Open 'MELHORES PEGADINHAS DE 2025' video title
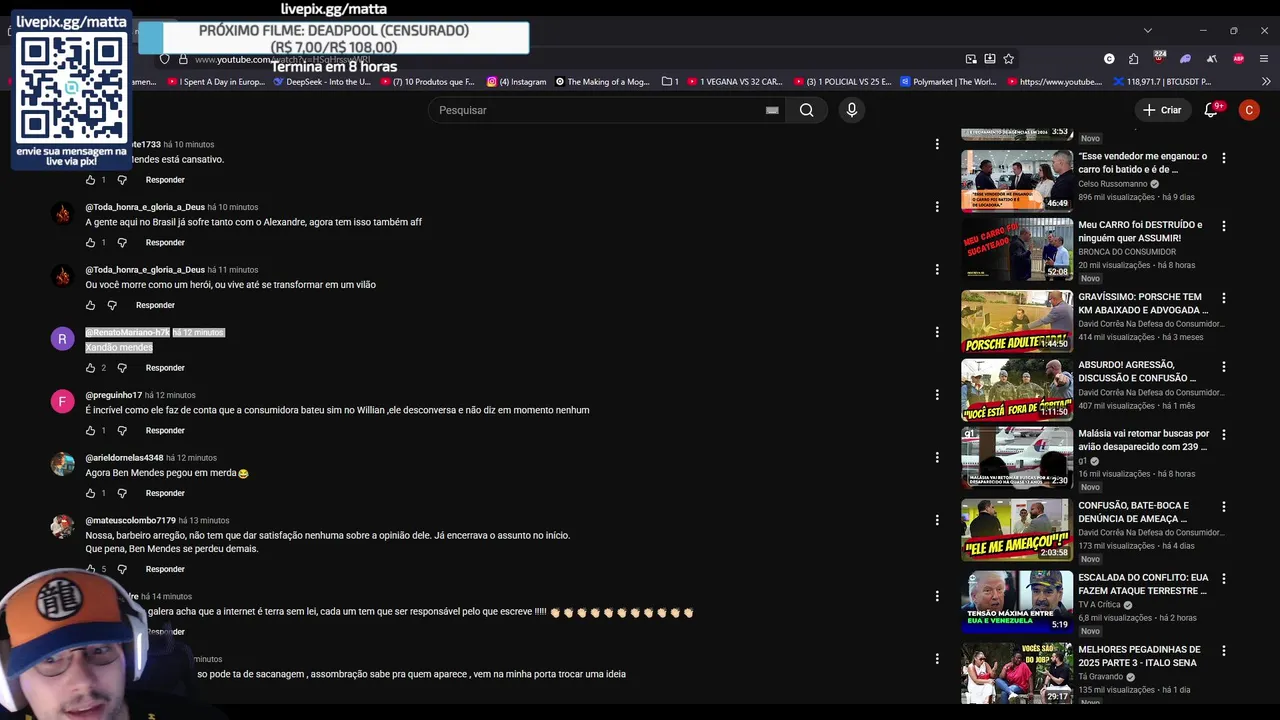The height and width of the screenshot is (720, 1280). (x=1139, y=656)
